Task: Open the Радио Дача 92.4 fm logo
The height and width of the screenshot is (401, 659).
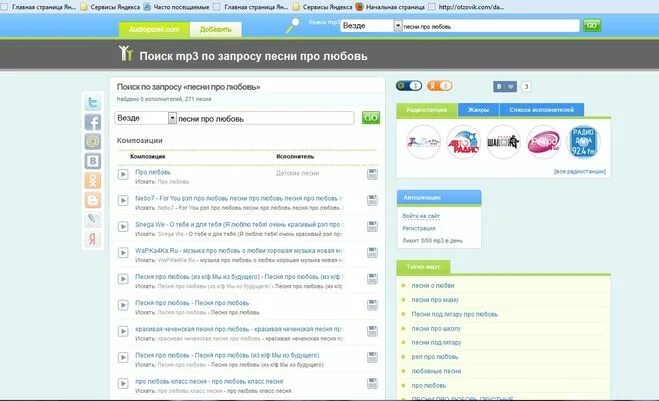Action: pyautogui.click(x=583, y=142)
